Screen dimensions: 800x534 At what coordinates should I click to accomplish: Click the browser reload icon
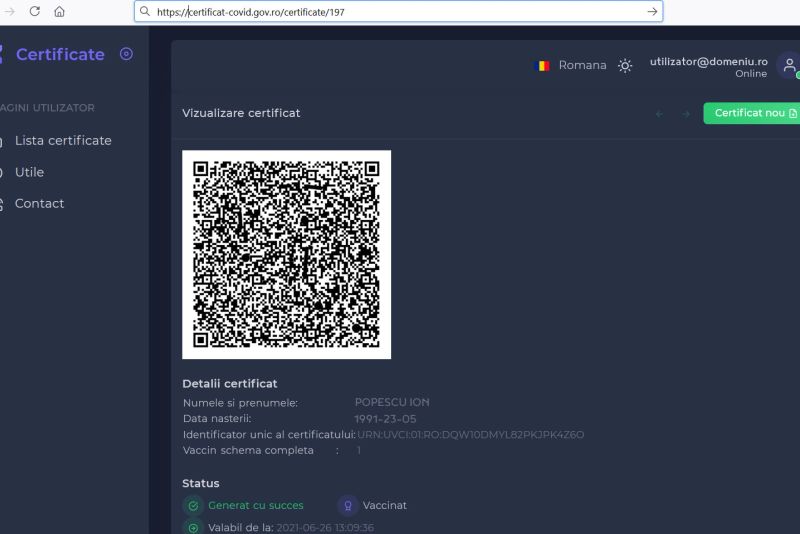point(35,11)
